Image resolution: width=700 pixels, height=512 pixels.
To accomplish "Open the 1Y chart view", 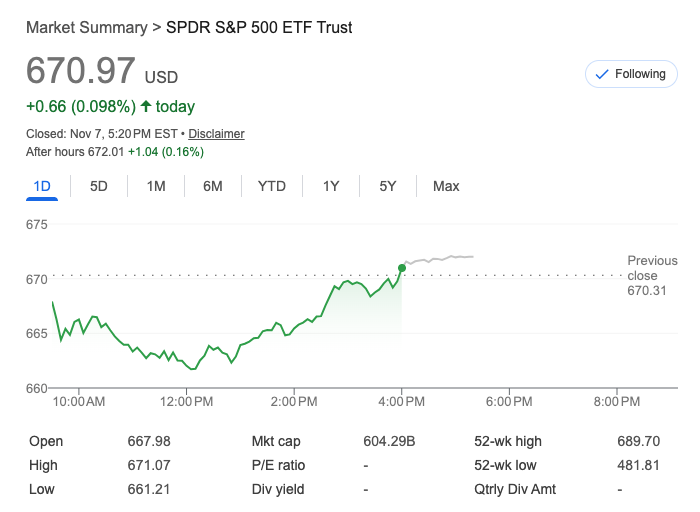I will 331,186.
